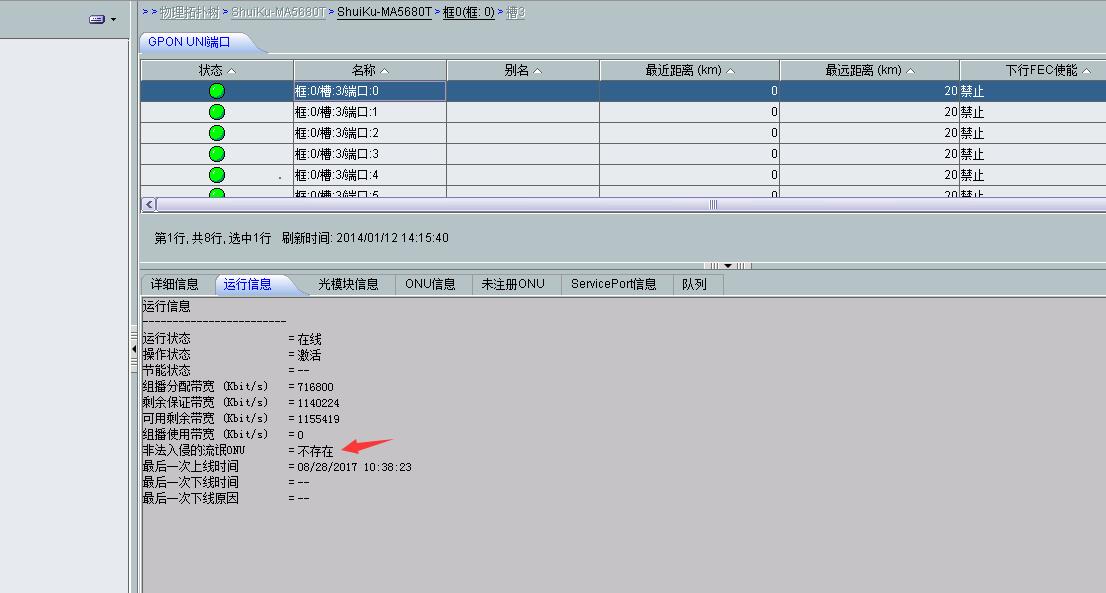Image resolution: width=1106 pixels, height=593 pixels.
Task: Select the 未注册ONU tab
Action: point(513,284)
